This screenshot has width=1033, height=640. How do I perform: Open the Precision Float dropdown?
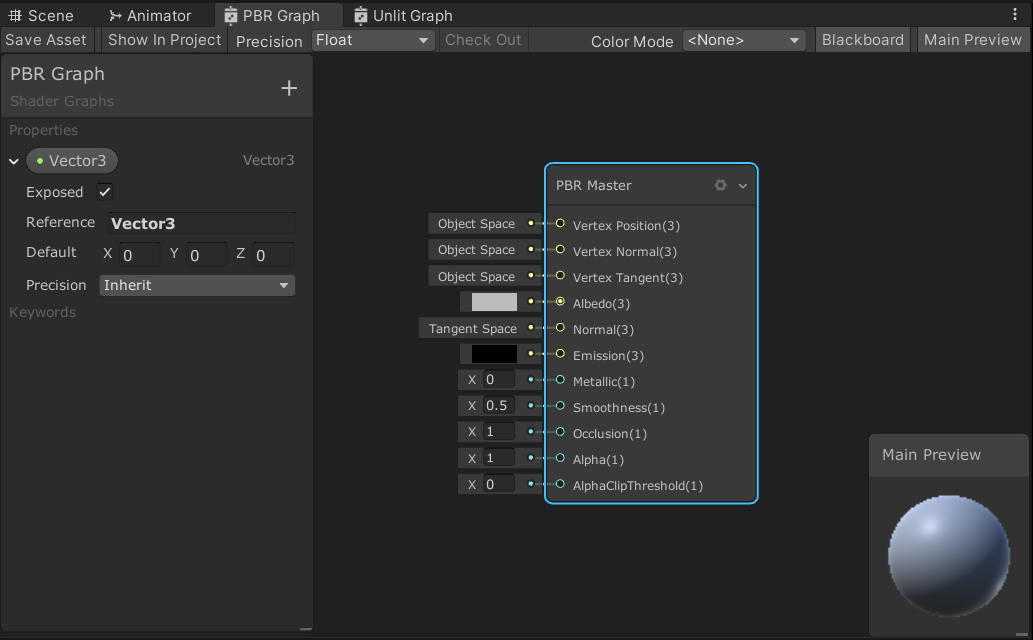click(372, 40)
